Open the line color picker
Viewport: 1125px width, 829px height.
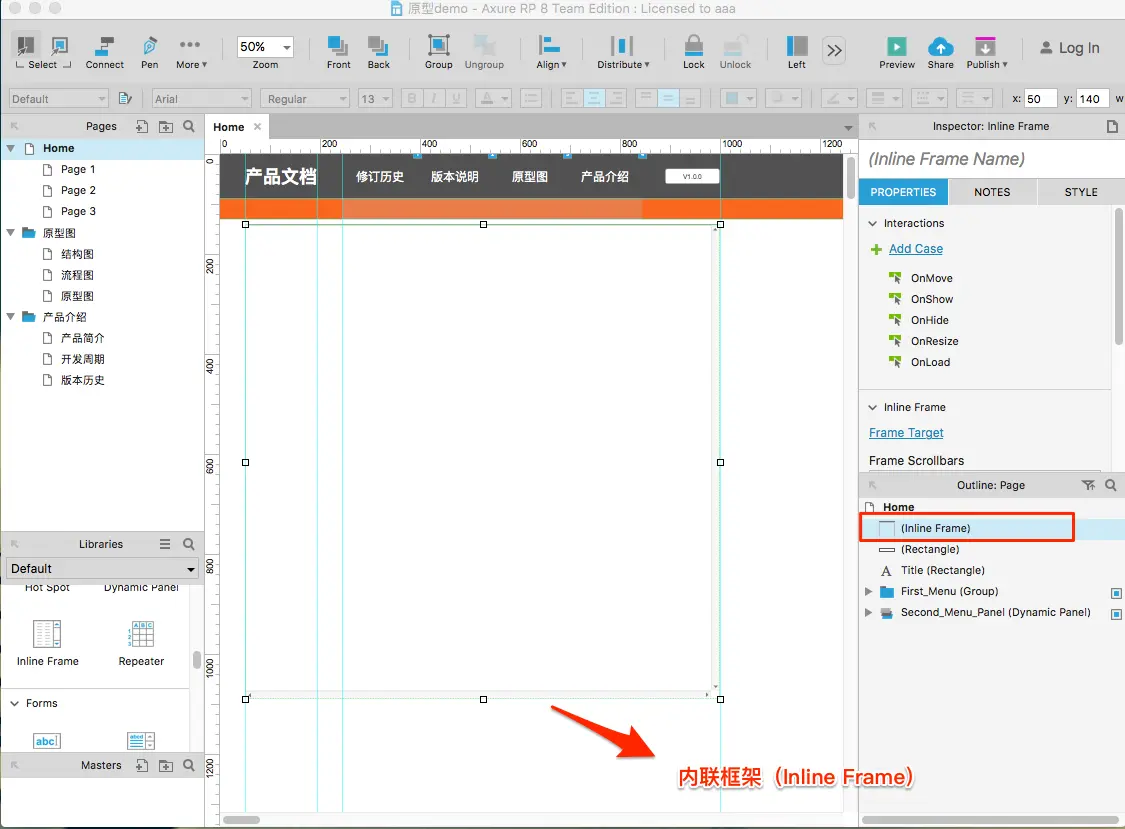839,98
